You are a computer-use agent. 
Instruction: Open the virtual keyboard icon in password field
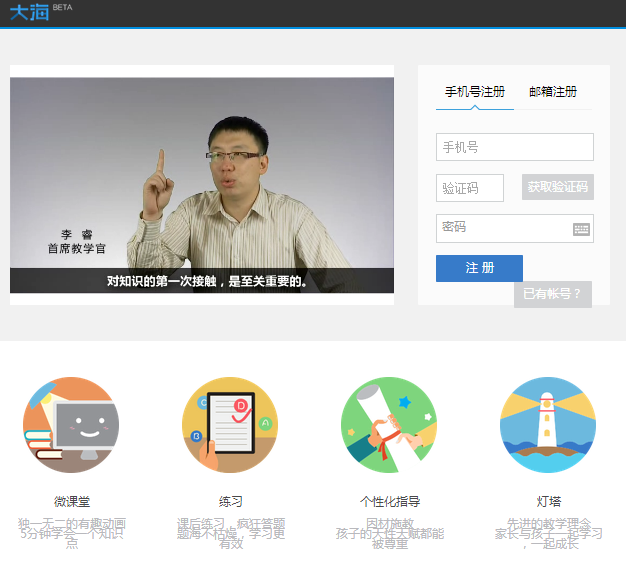[581, 229]
